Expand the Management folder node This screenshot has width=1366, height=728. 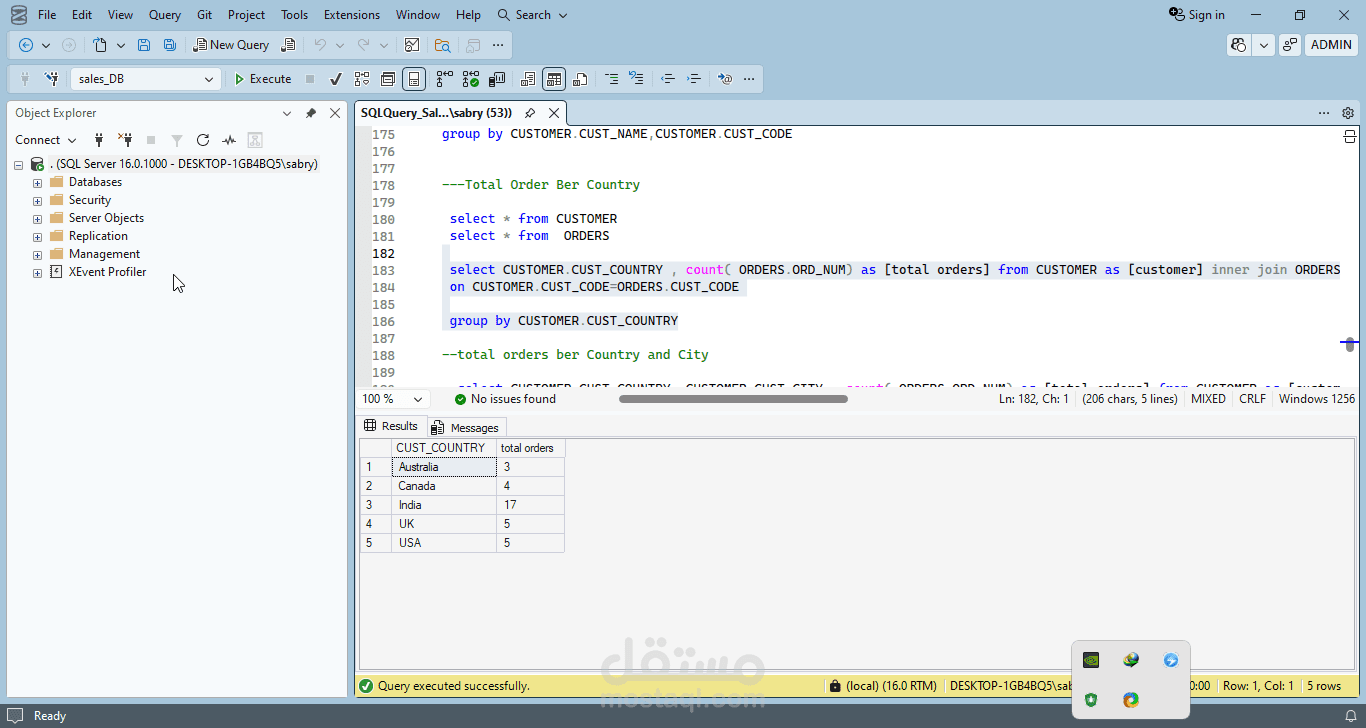coord(38,255)
